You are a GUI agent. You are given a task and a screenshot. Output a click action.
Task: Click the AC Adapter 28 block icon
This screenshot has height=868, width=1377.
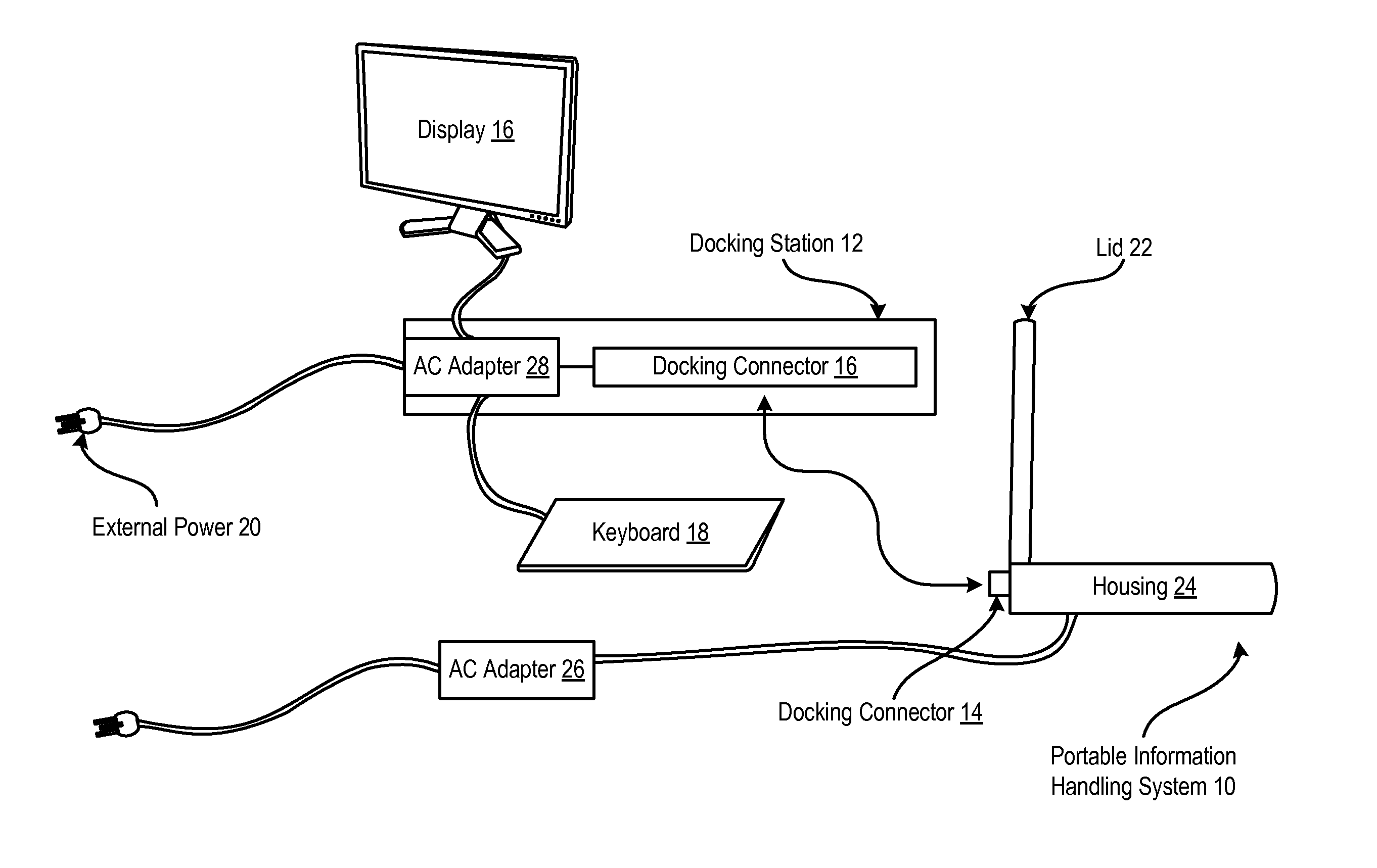[467, 349]
